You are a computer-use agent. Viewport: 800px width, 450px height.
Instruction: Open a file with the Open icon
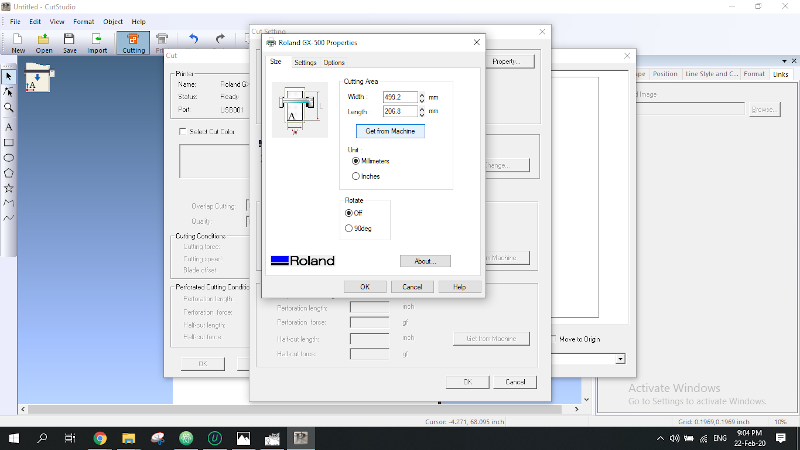pos(44,43)
